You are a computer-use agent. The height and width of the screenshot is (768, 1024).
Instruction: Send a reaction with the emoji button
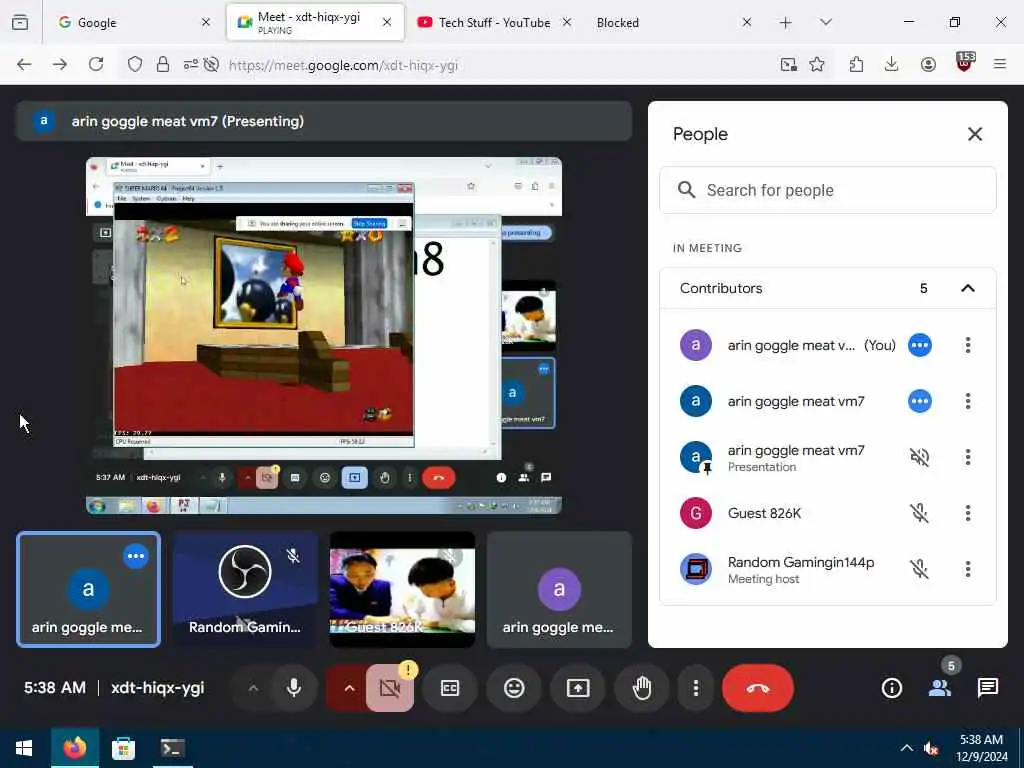(514, 688)
